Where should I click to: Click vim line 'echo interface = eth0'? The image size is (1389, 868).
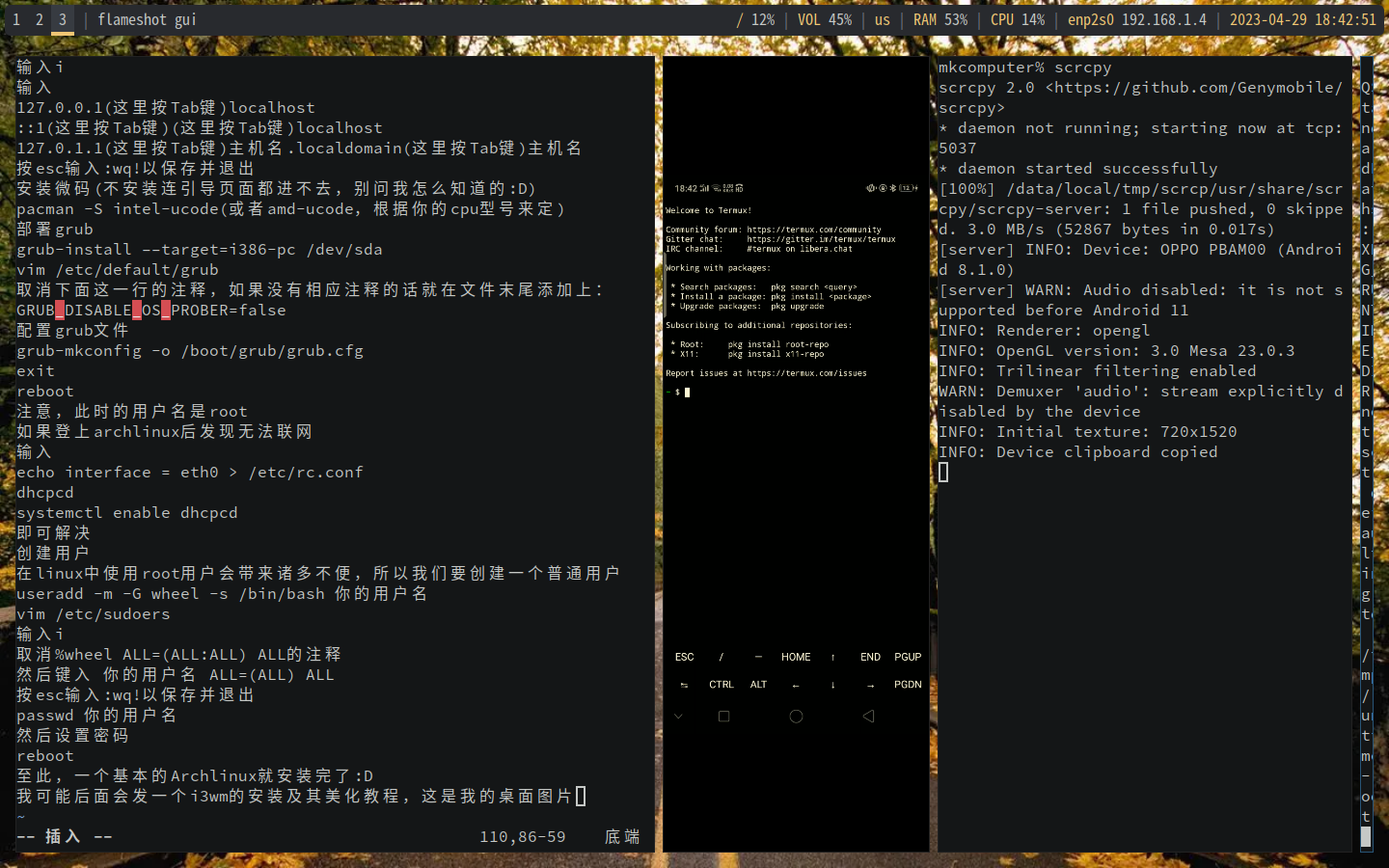pos(190,473)
